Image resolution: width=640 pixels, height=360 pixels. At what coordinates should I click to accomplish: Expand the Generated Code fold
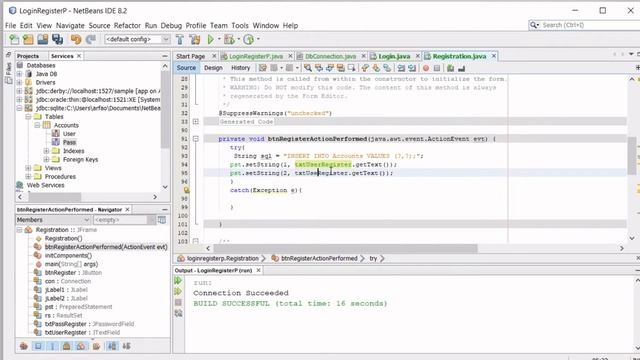coord(196,122)
